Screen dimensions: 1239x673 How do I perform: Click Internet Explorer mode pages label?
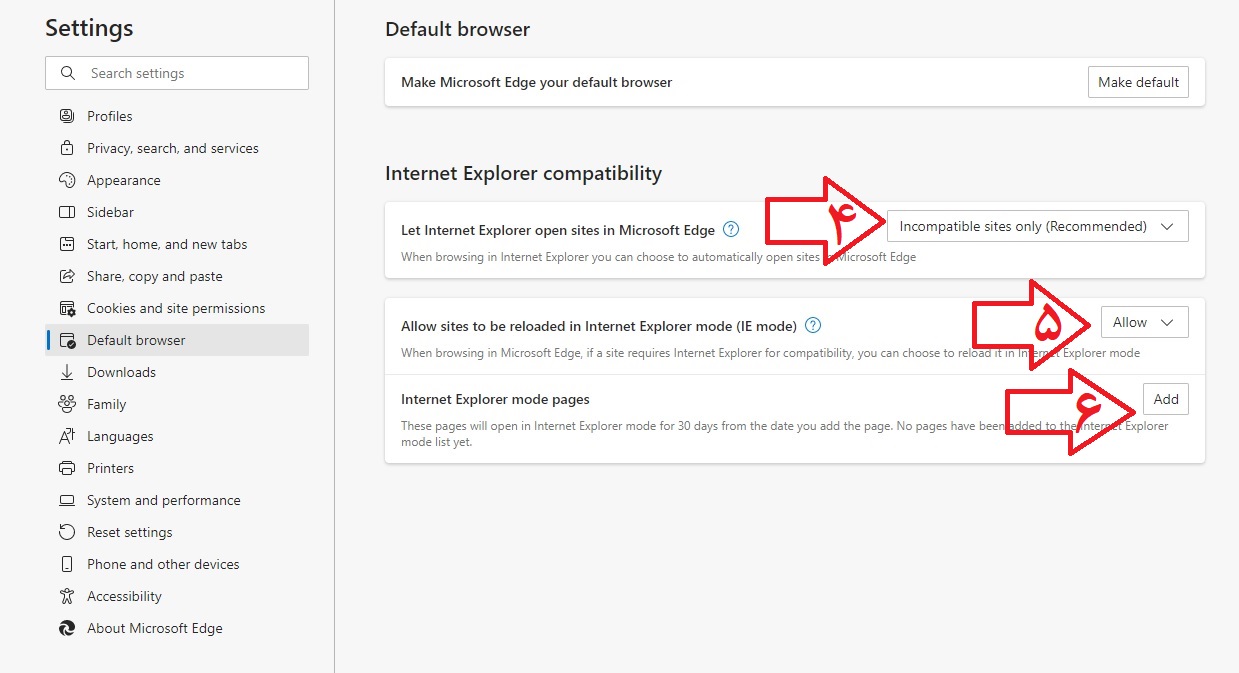point(495,399)
